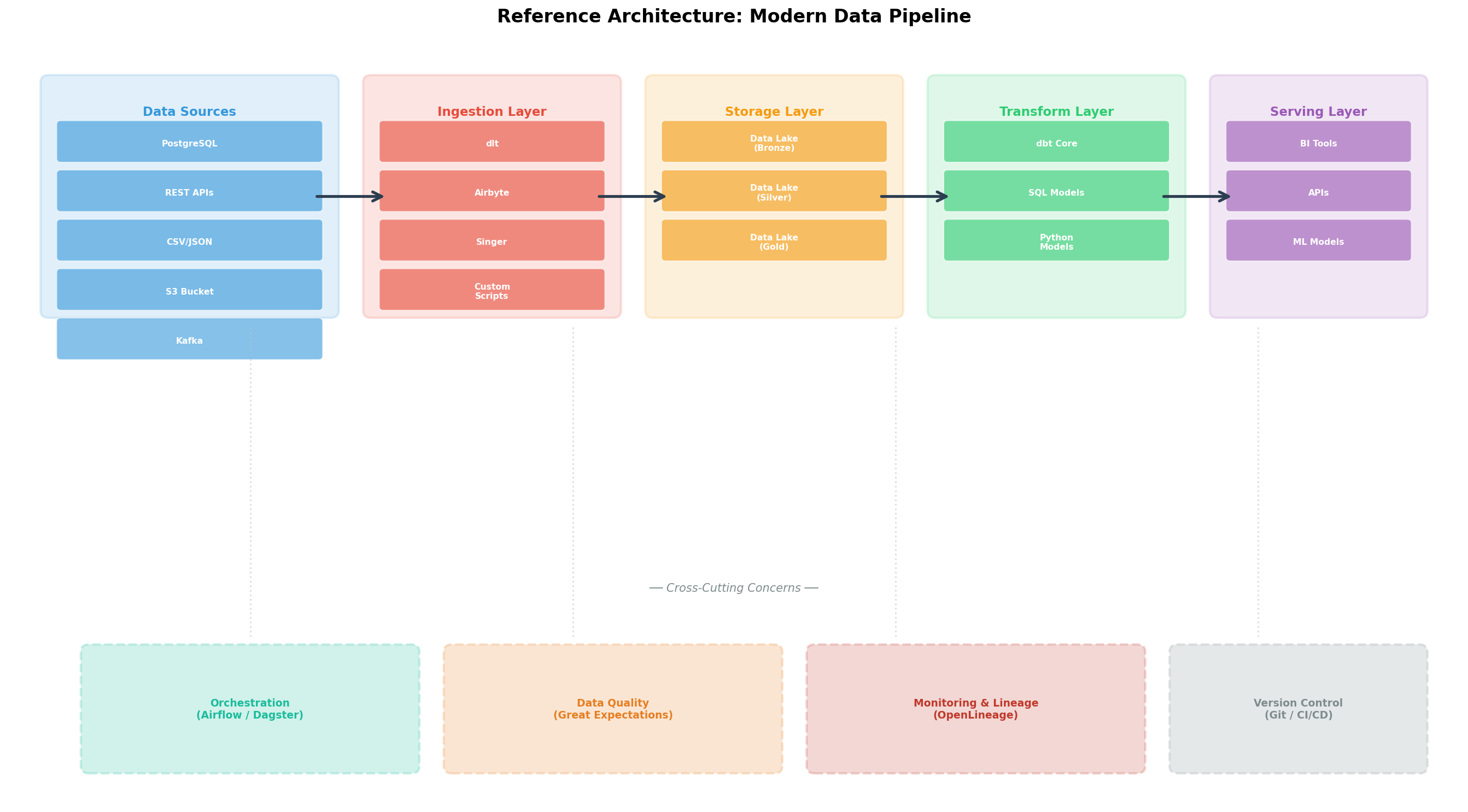Select the ML Models serving block
Viewport: 1468px width, 812px height.
(x=1318, y=242)
